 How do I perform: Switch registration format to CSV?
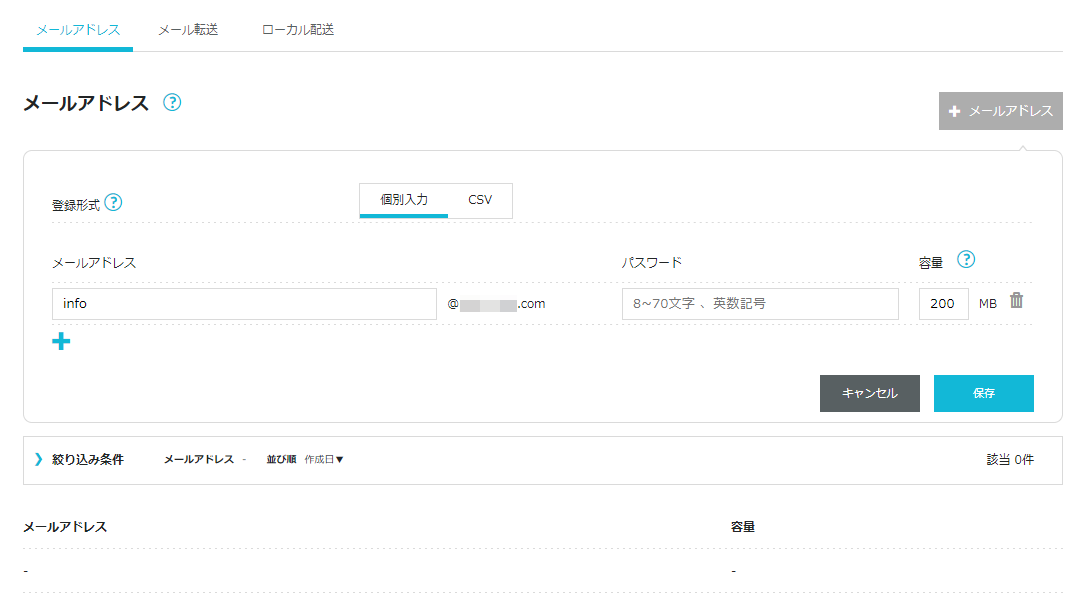coord(480,200)
